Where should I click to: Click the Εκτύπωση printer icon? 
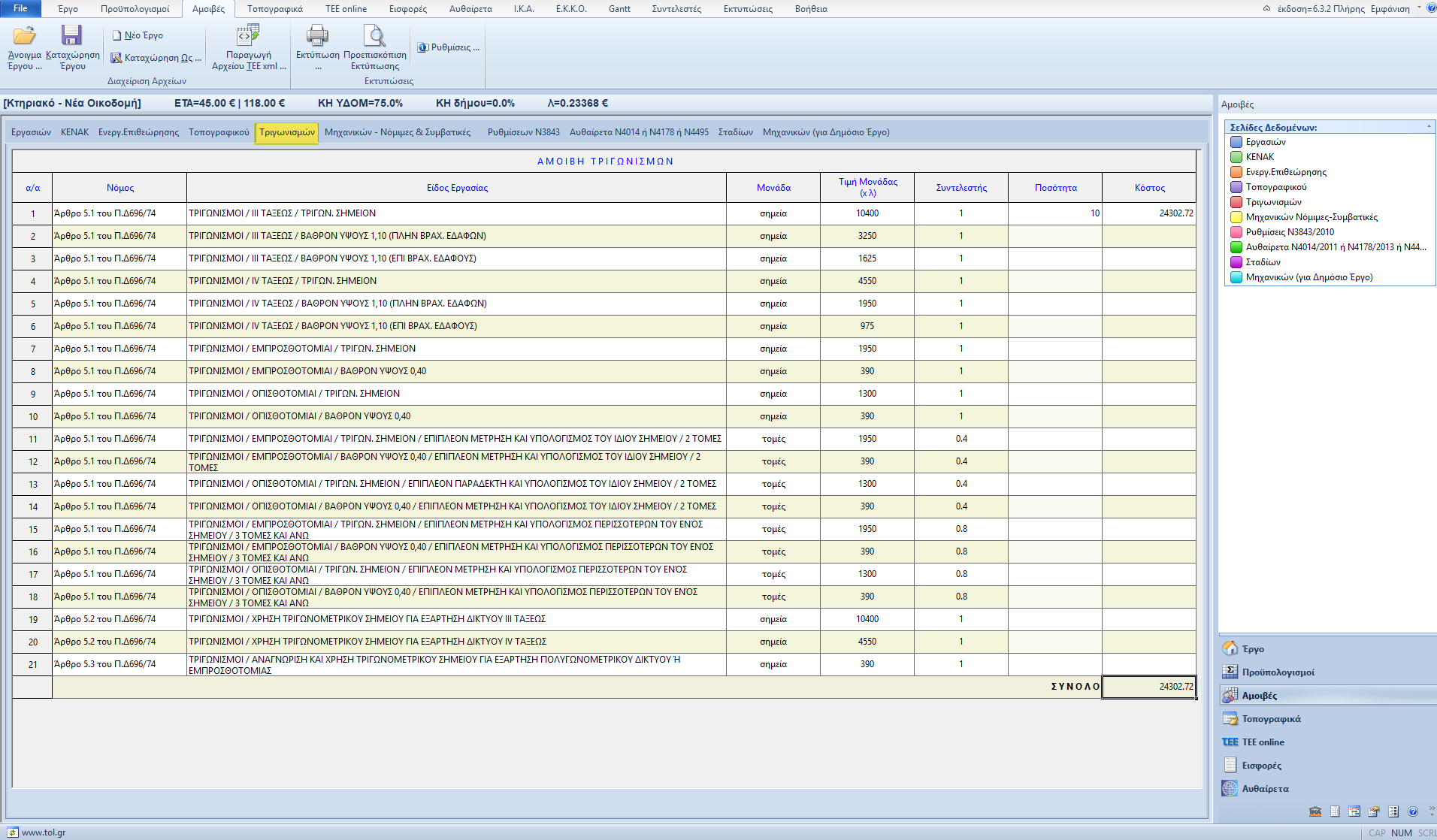point(317,36)
